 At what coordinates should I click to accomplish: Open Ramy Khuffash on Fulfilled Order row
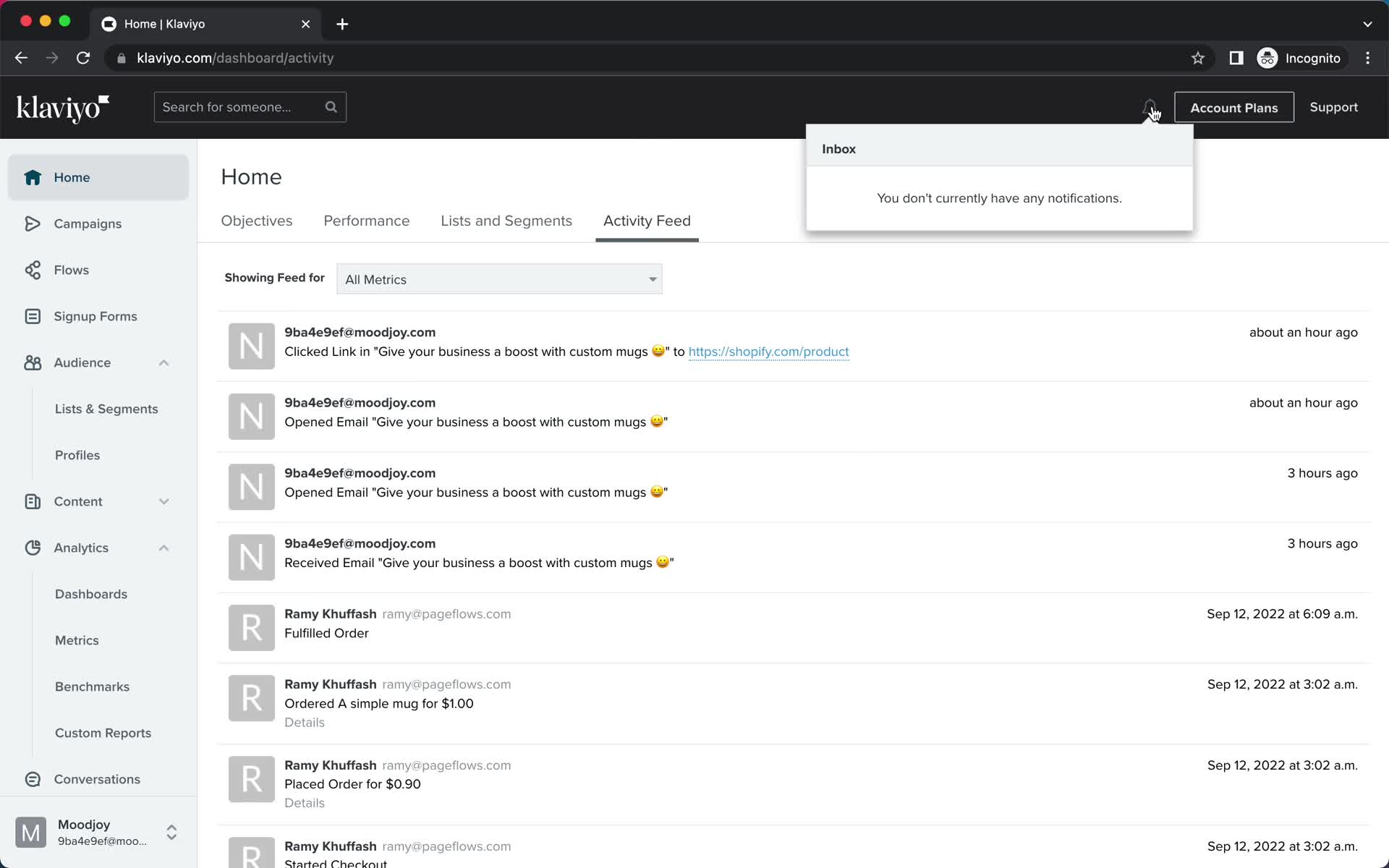point(331,613)
